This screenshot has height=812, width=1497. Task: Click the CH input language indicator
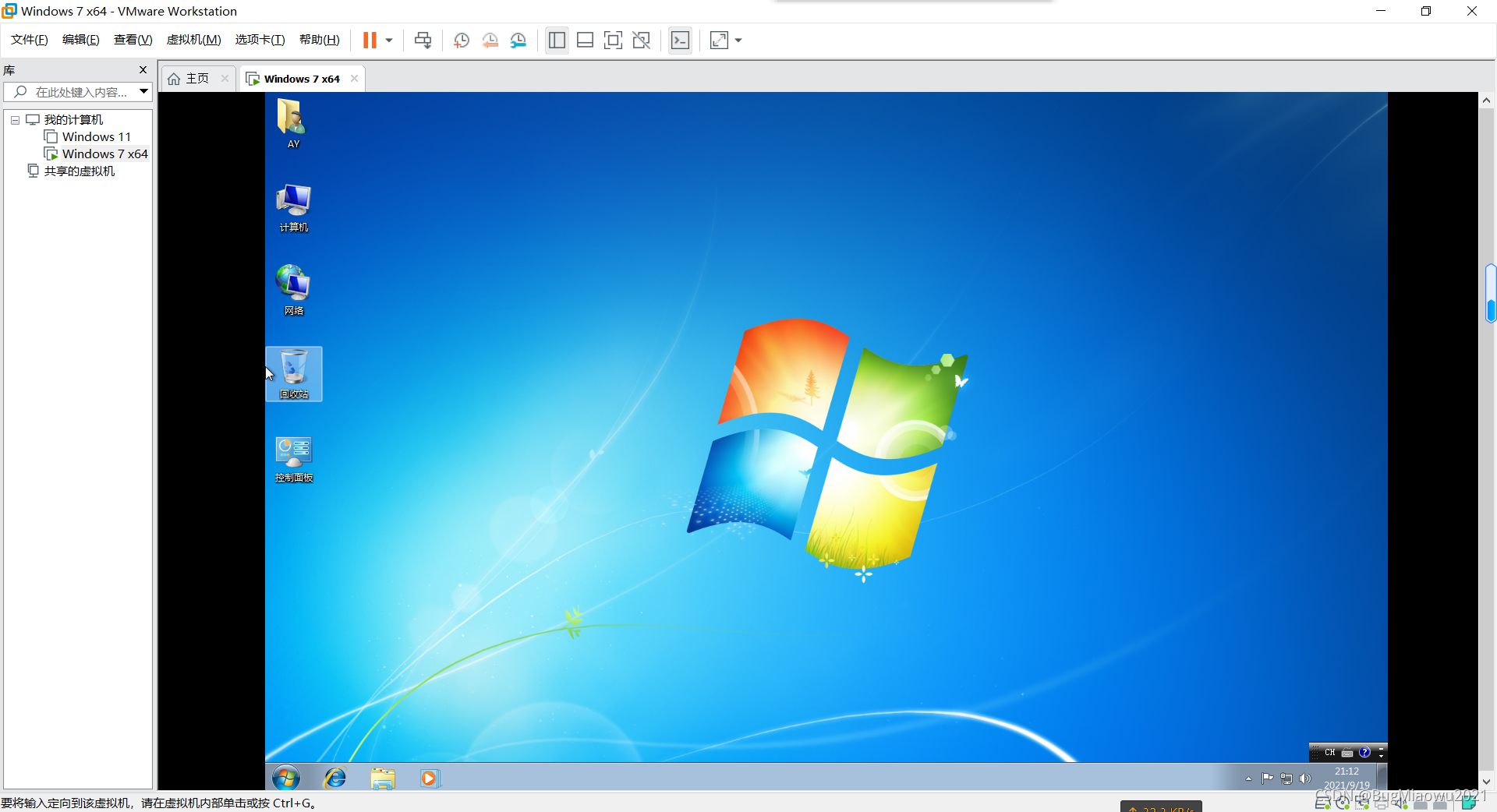point(1329,752)
